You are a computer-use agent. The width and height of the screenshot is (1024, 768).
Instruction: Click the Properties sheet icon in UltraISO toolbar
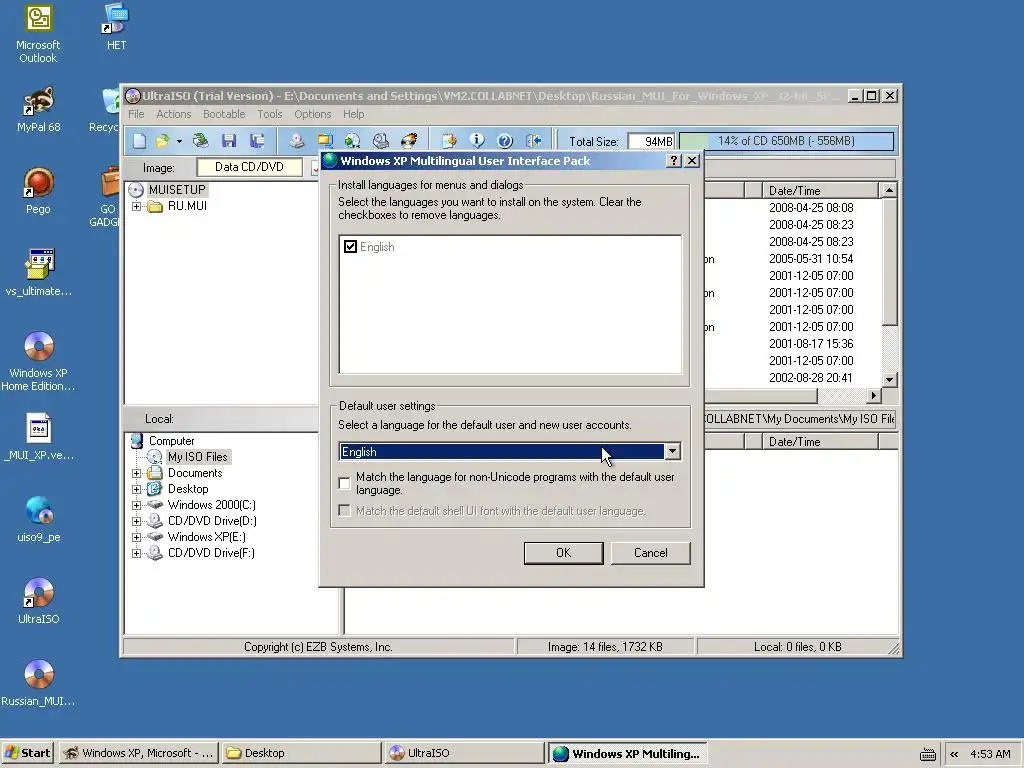[449, 140]
